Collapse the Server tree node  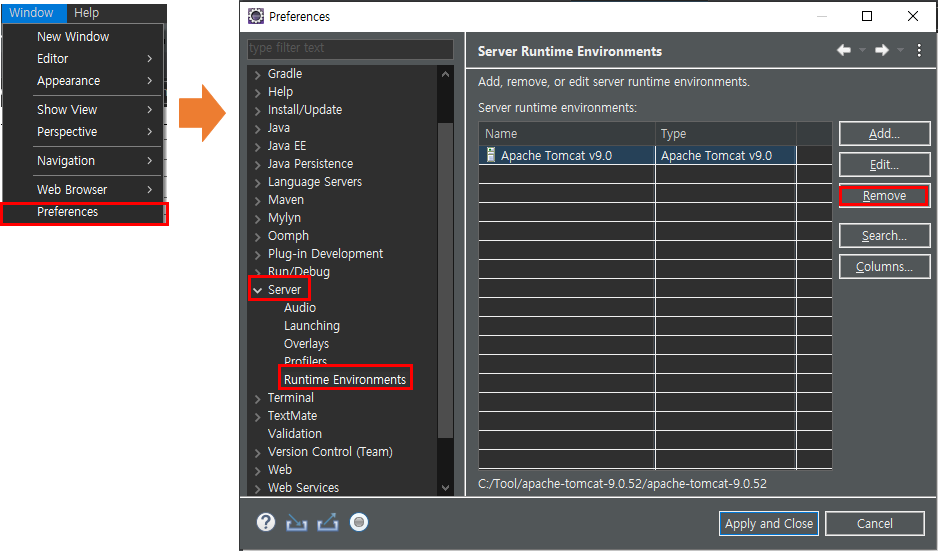click(x=257, y=290)
